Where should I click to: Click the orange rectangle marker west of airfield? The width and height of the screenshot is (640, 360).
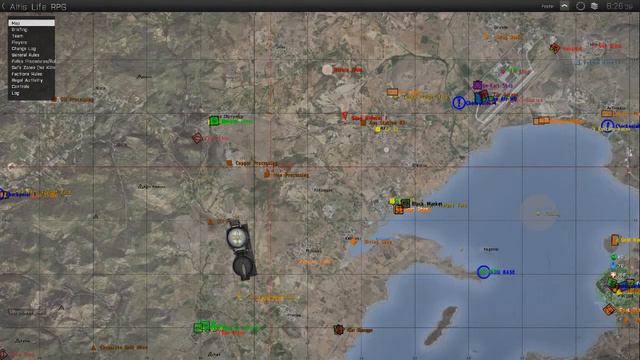tap(392, 92)
